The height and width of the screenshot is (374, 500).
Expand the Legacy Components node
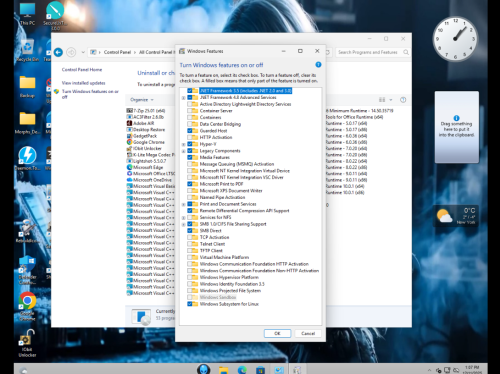(183, 151)
